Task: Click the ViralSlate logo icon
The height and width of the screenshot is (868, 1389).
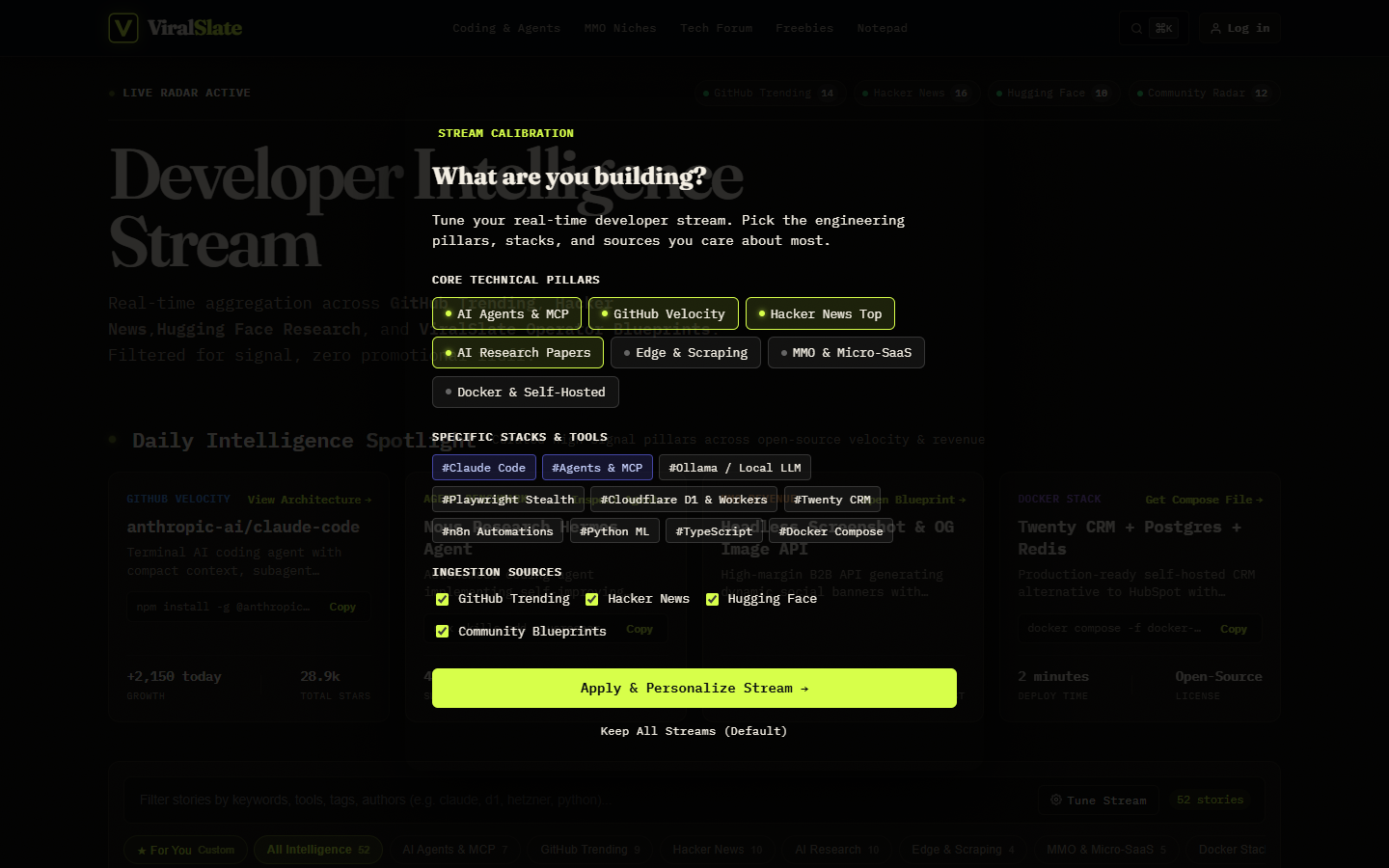Action: point(123,28)
